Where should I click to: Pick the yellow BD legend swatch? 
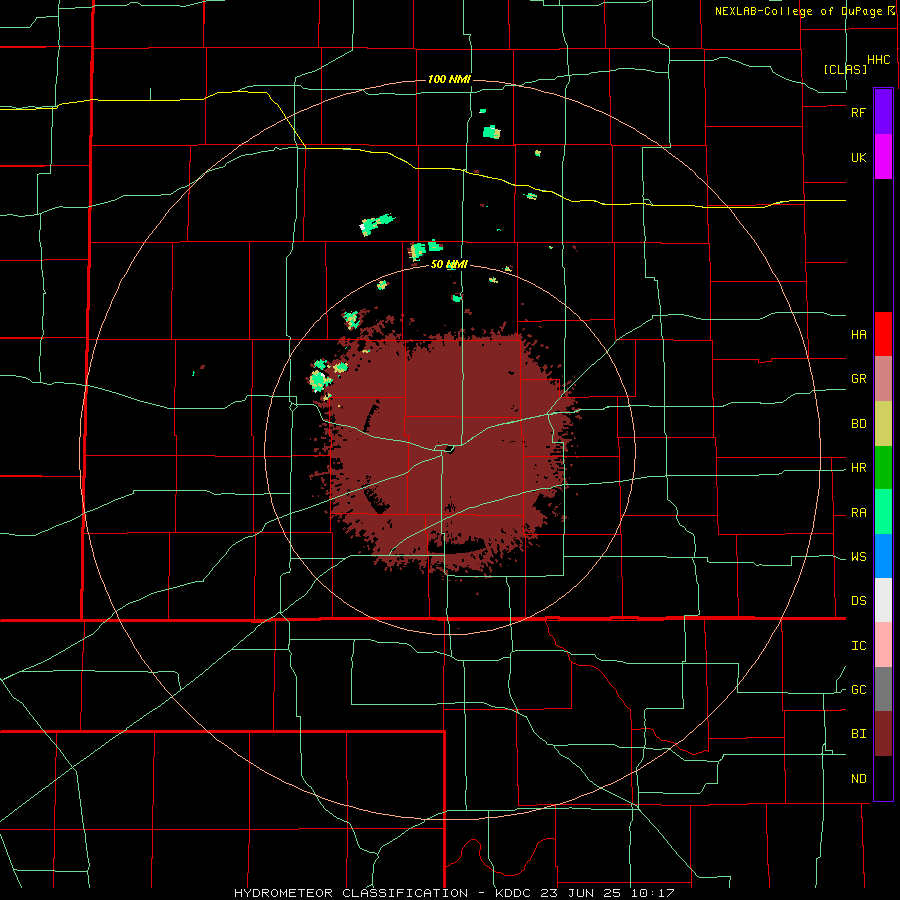[x=883, y=424]
